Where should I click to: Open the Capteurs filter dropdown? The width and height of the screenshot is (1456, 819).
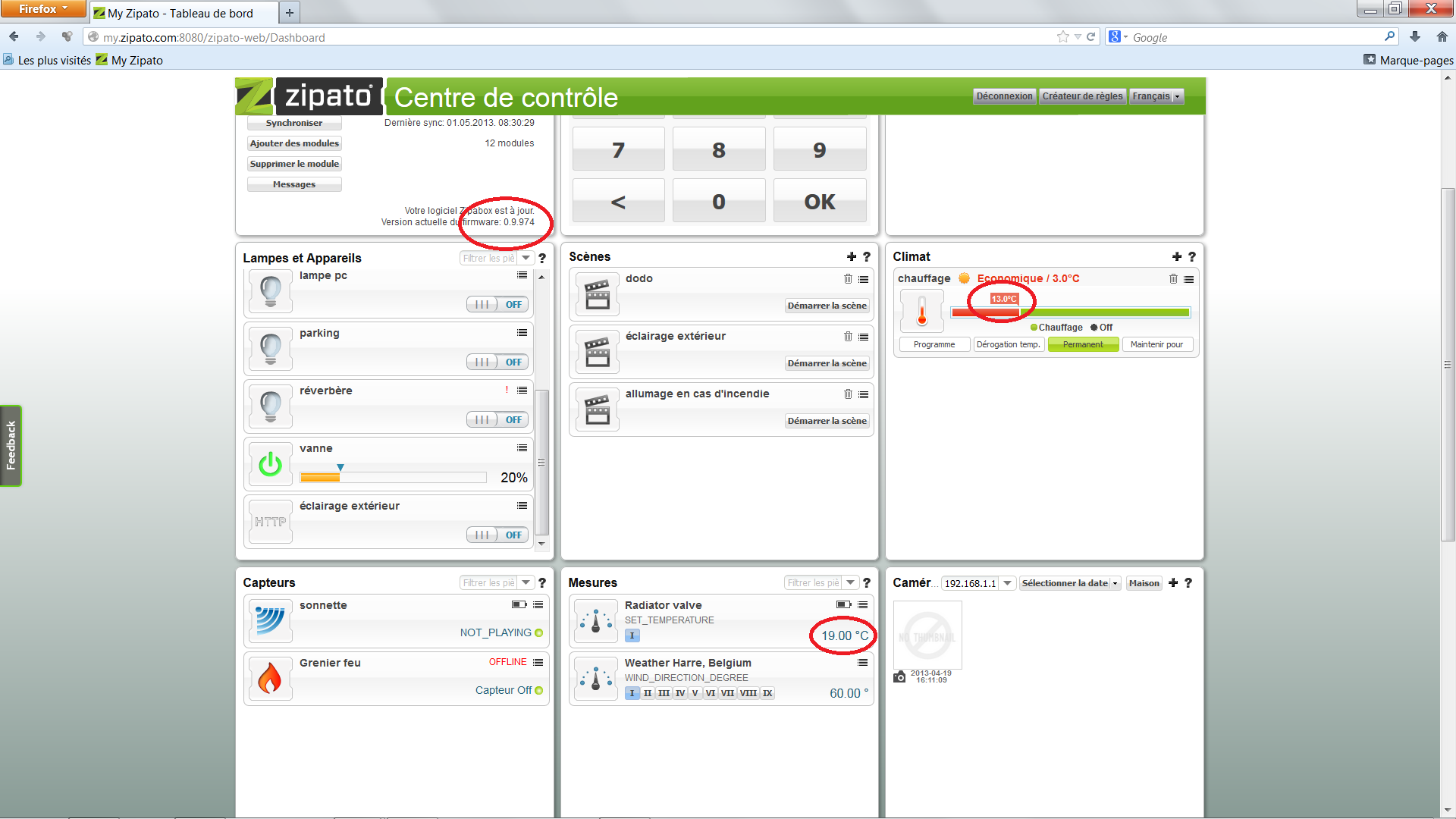coord(526,583)
